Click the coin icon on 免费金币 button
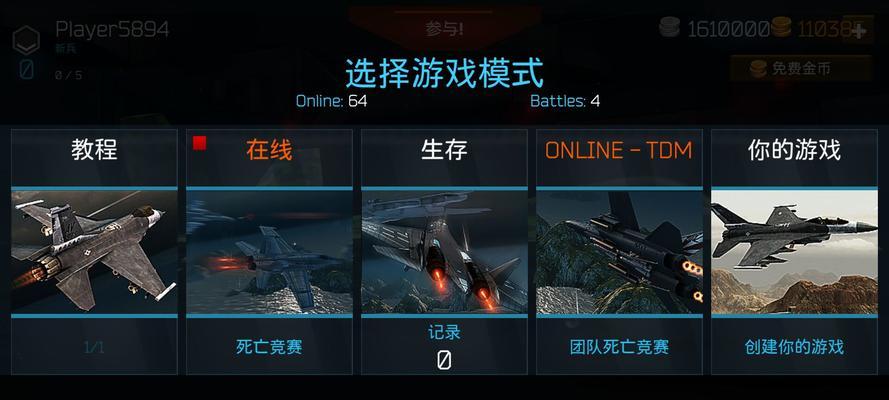The width and height of the screenshot is (889, 400). [x=758, y=69]
